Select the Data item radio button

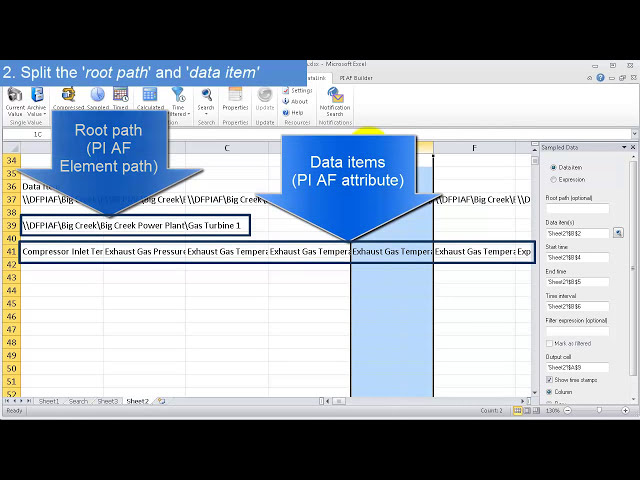click(554, 167)
